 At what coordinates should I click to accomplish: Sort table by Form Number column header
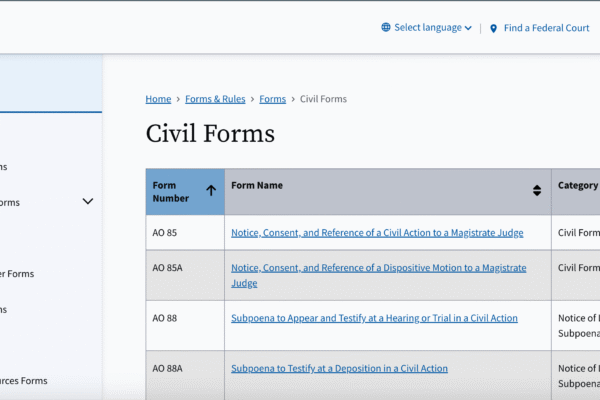tap(172, 191)
